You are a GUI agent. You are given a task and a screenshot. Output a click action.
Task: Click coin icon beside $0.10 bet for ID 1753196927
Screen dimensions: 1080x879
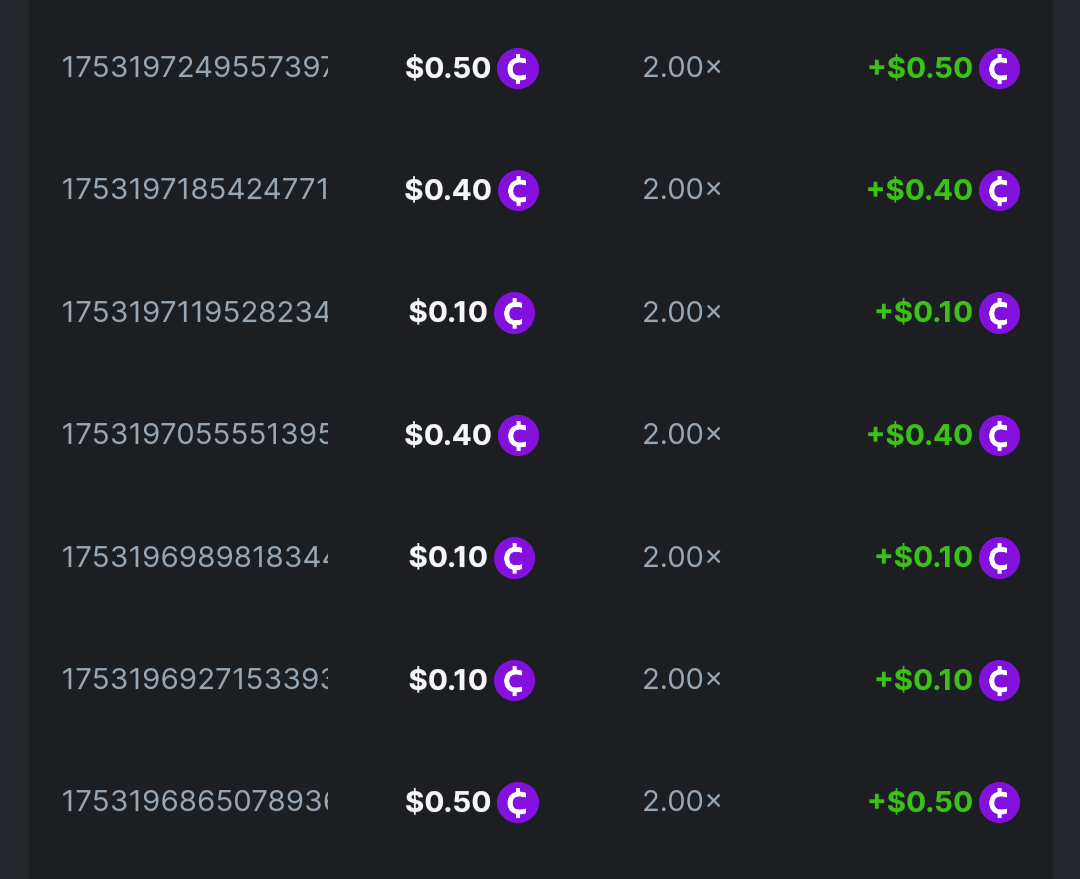pyautogui.click(x=514, y=680)
